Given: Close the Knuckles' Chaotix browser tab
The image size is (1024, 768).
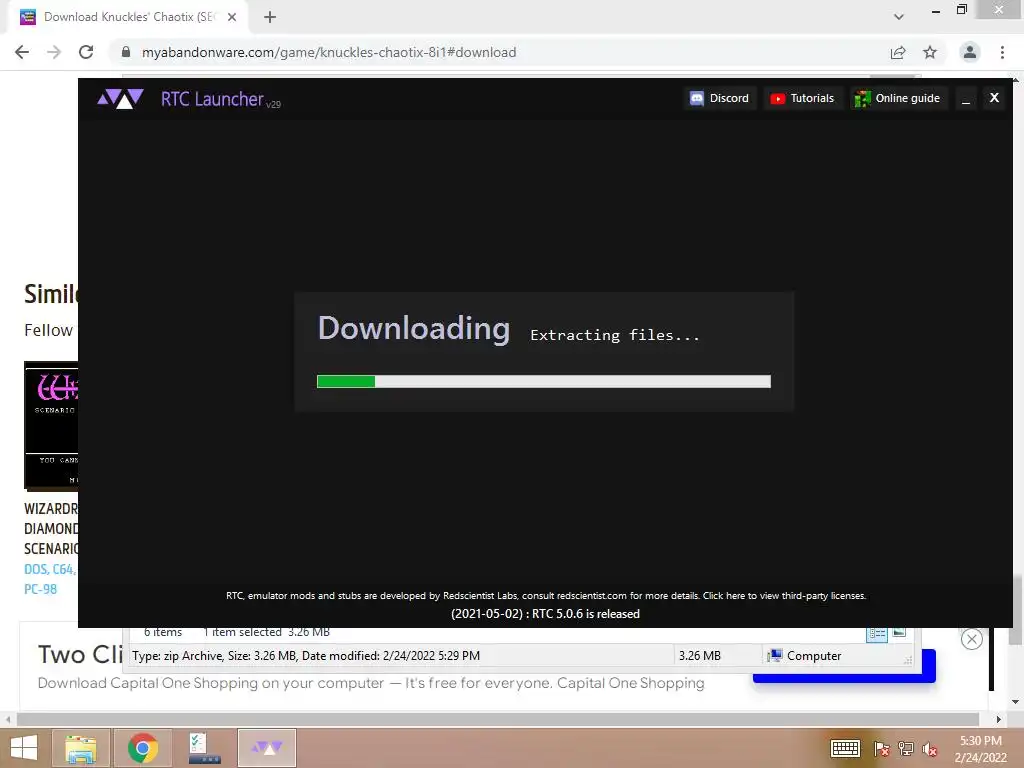Looking at the screenshot, I should pos(232,17).
